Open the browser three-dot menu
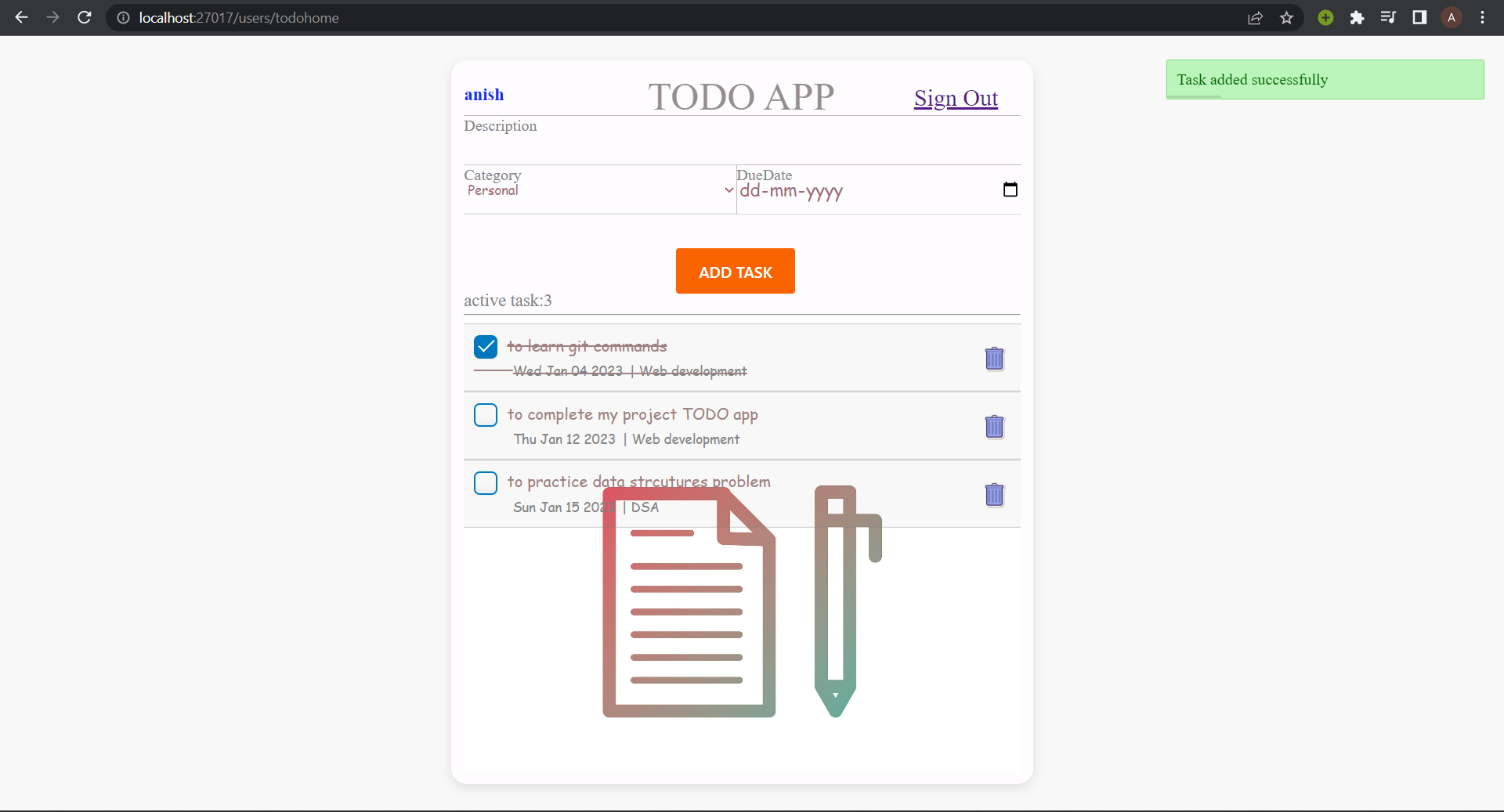The image size is (1504, 812). (1482, 17)
